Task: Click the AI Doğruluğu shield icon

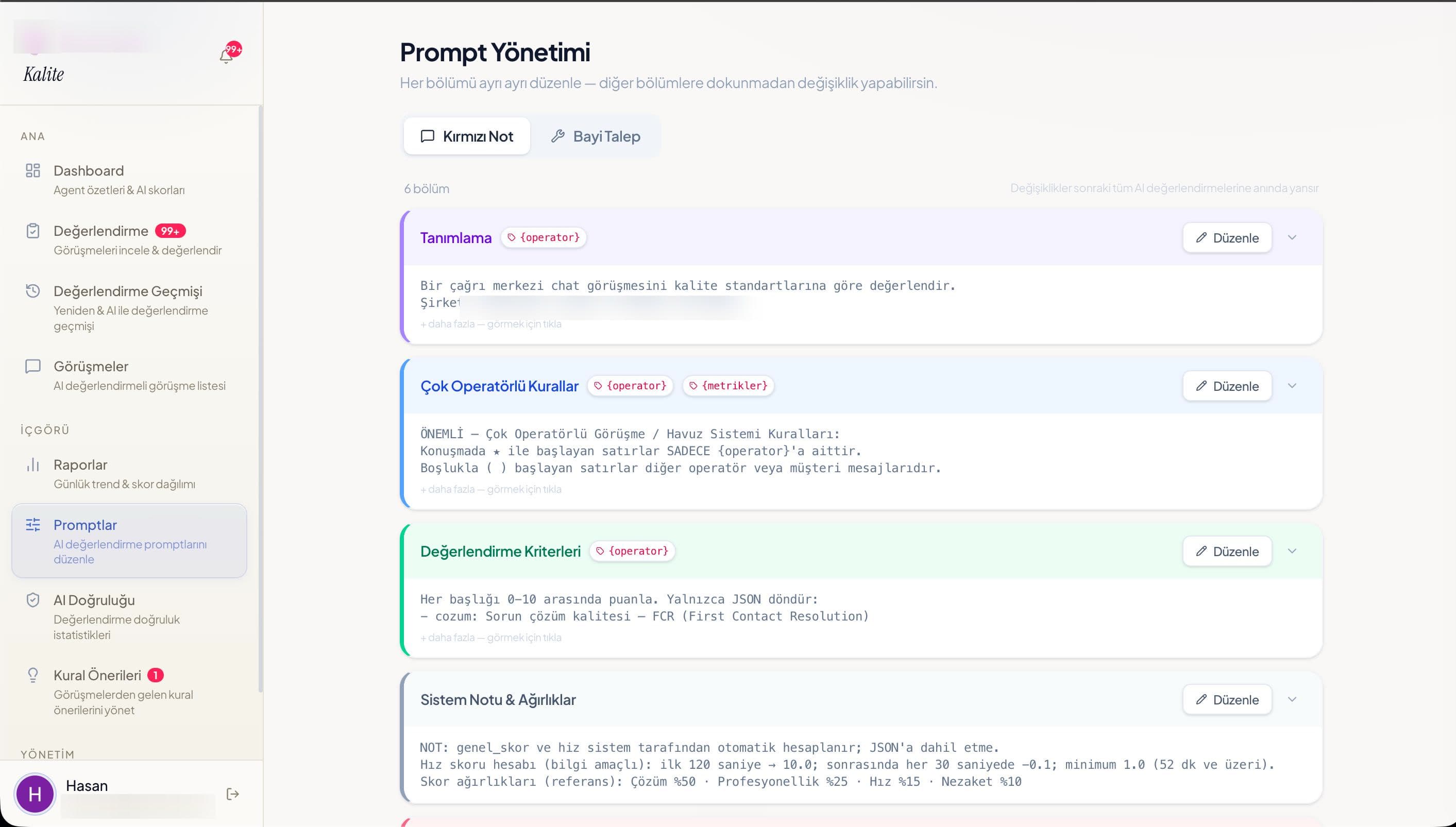Action: [33, 600]
